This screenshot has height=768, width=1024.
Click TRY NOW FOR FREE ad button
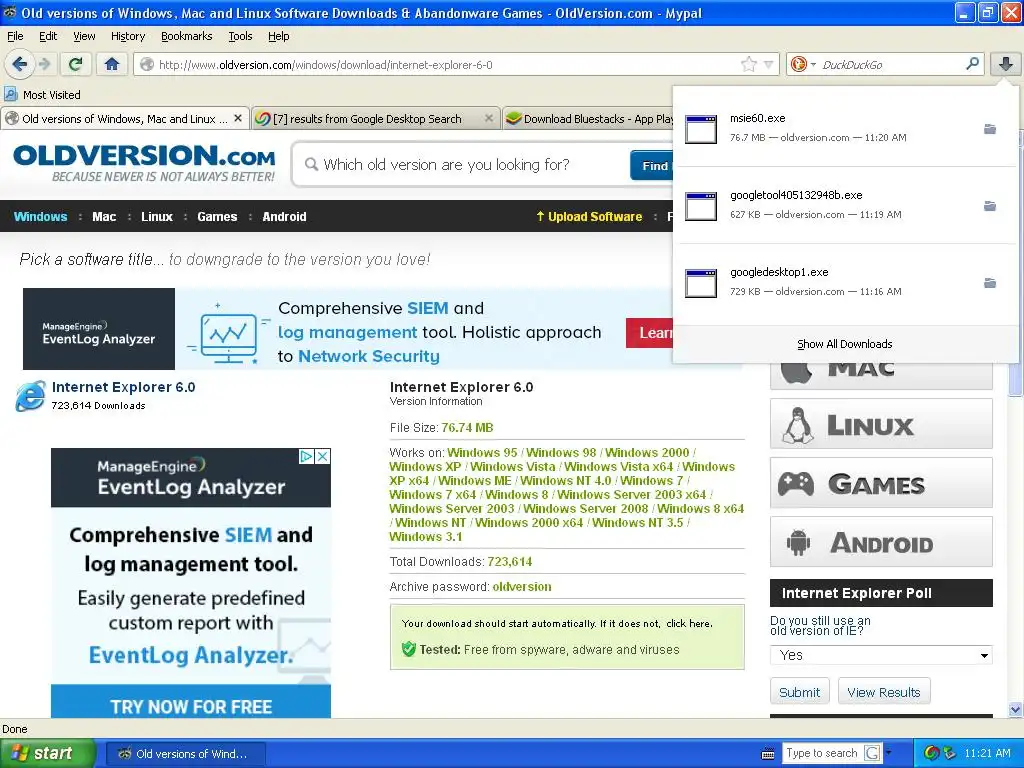(x=191, y=703)
